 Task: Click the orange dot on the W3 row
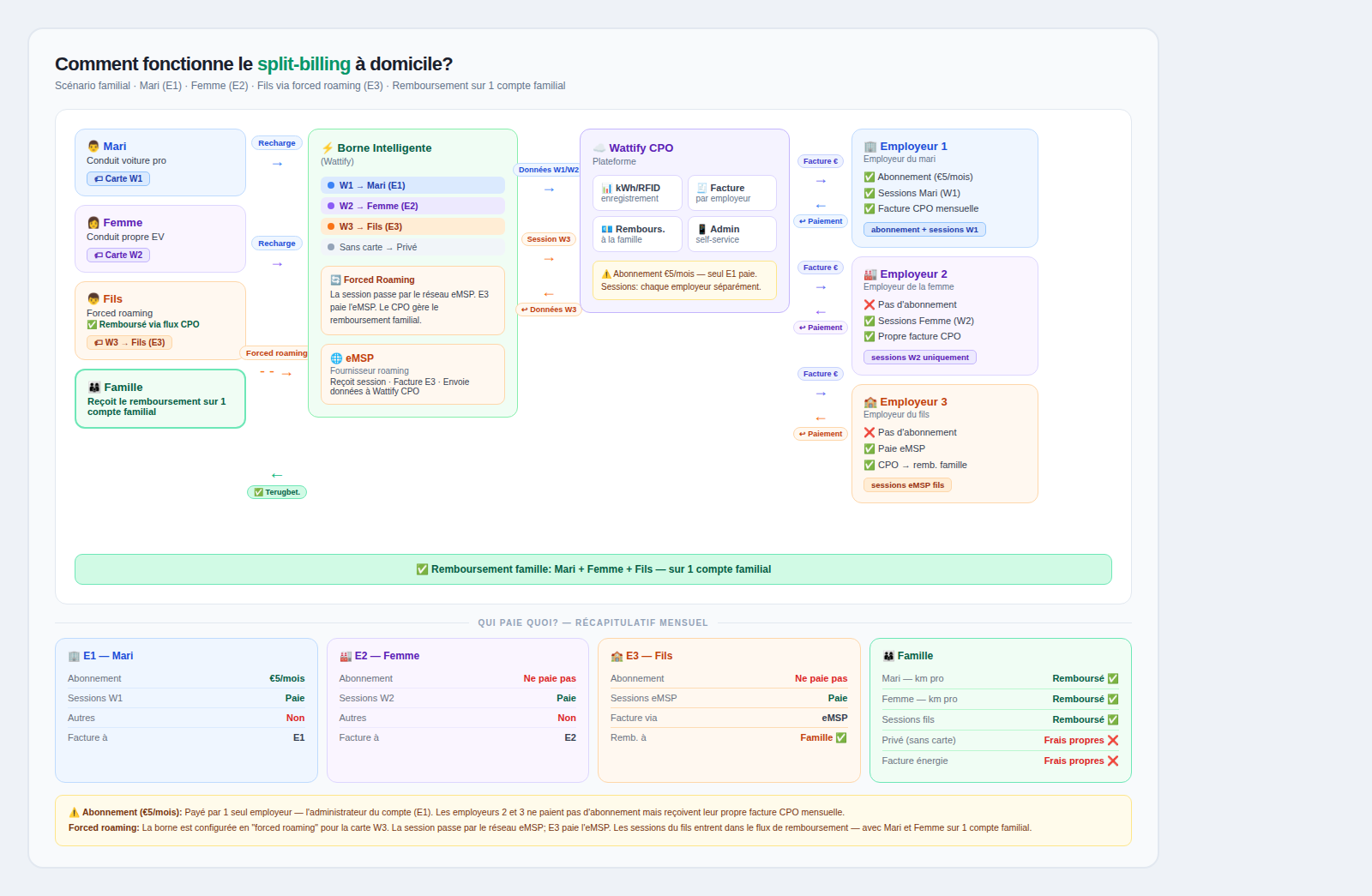pyautogui.click(x=331, y=226)
